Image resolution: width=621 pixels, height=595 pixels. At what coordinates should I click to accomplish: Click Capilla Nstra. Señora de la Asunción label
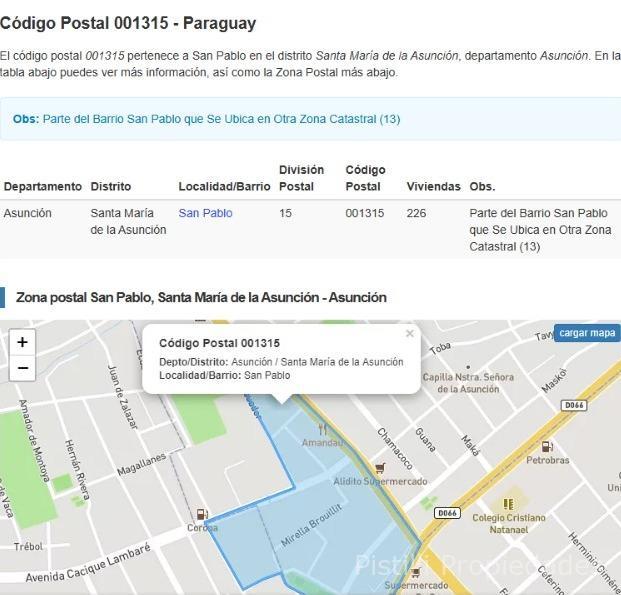point(468,383)
